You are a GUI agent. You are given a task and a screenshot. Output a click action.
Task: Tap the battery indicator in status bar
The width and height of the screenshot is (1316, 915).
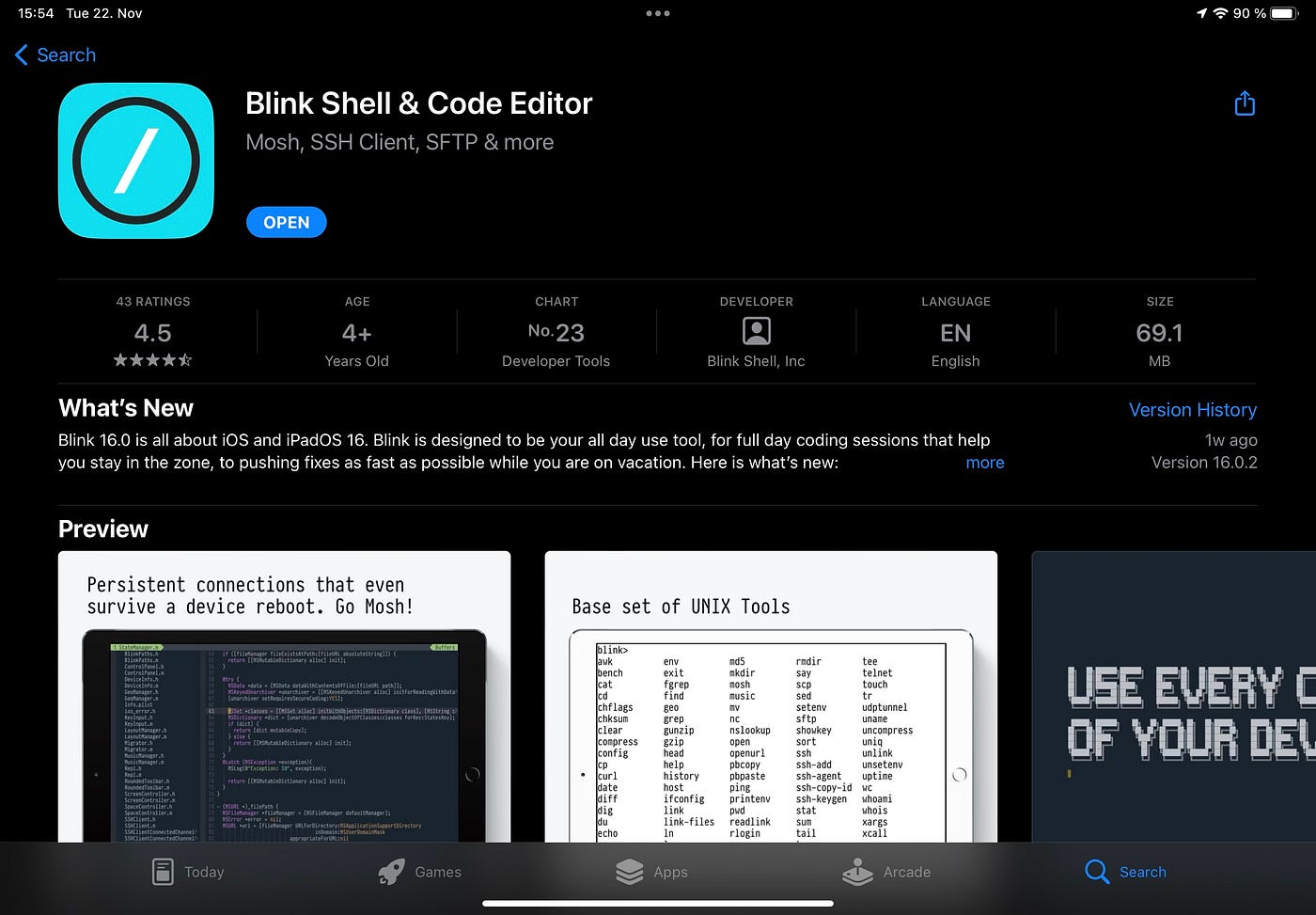click(x=1282, y=13)
